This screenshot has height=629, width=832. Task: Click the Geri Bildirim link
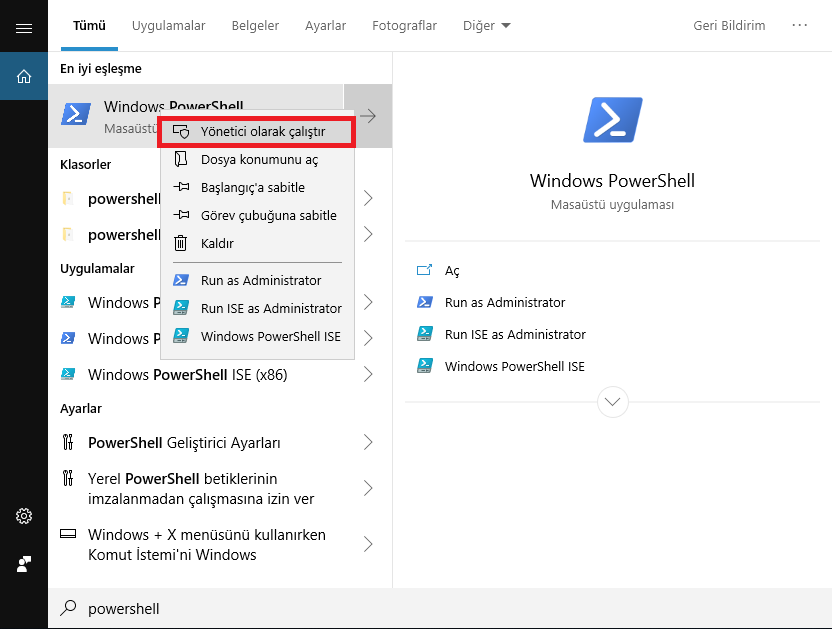pyautogui.click(x=729, y=26)
